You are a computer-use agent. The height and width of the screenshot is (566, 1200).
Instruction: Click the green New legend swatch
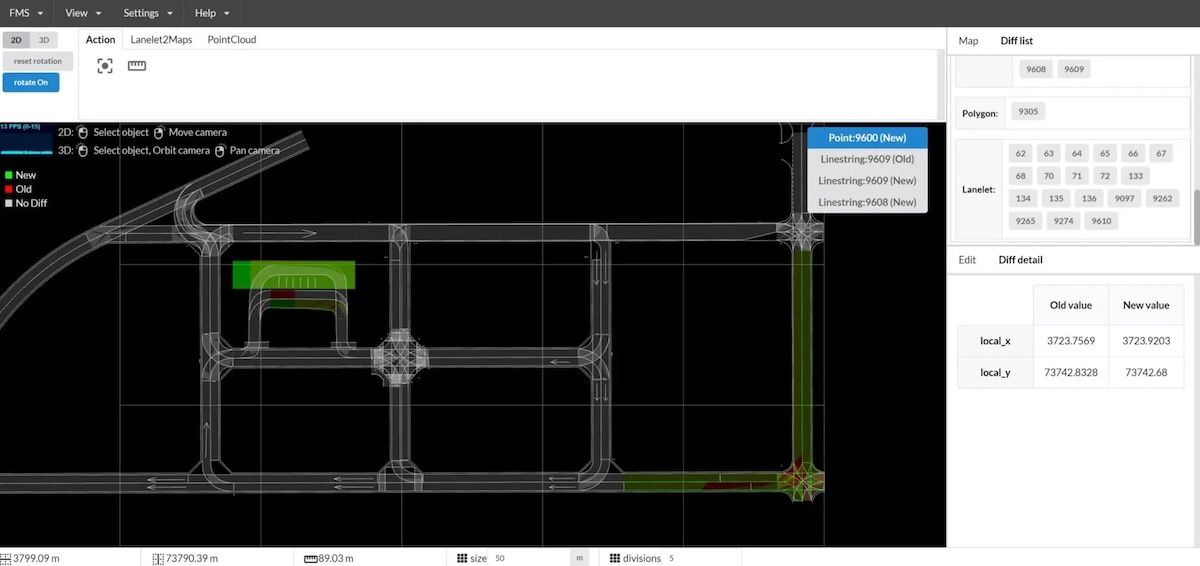pyautogui.click(x=8, y=175)
